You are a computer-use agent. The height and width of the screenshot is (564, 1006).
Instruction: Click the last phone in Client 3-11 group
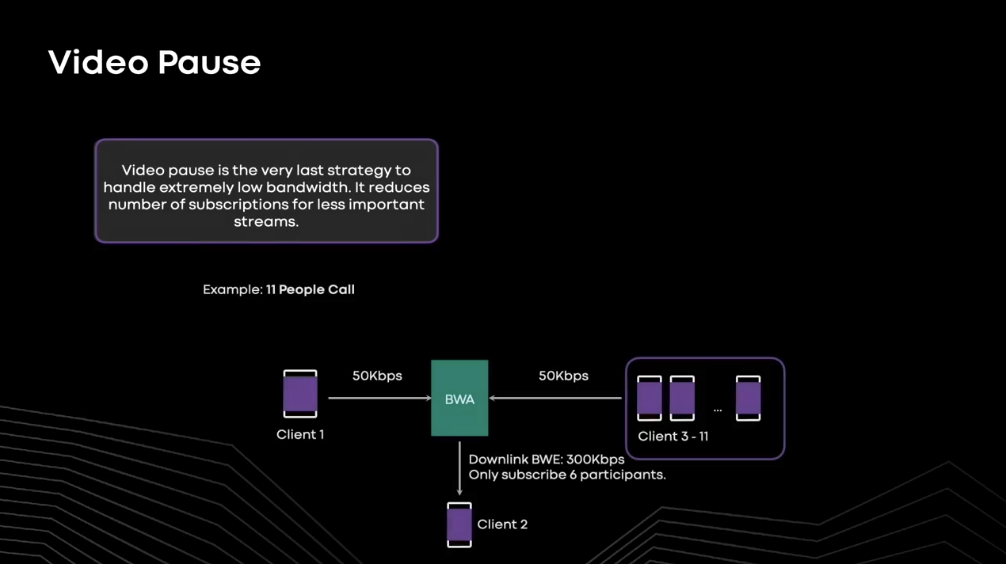coord(748,399)
